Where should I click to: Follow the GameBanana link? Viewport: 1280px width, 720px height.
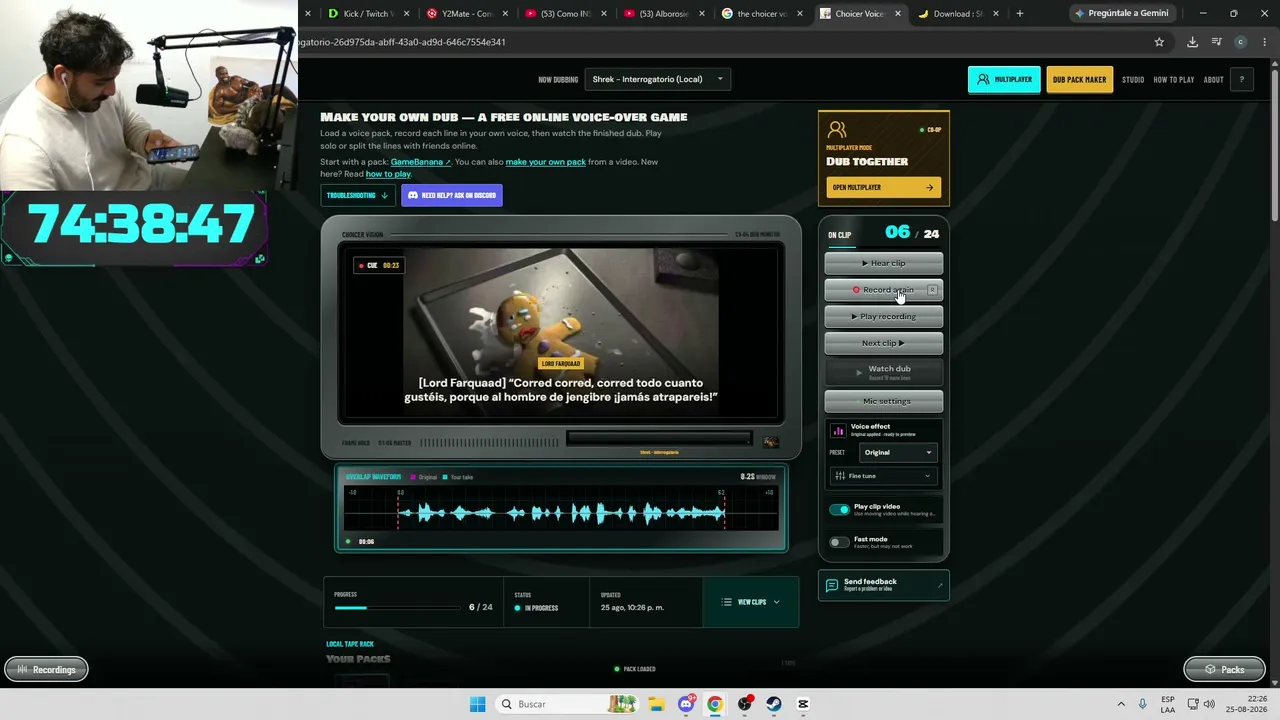(x=420, y=162)
